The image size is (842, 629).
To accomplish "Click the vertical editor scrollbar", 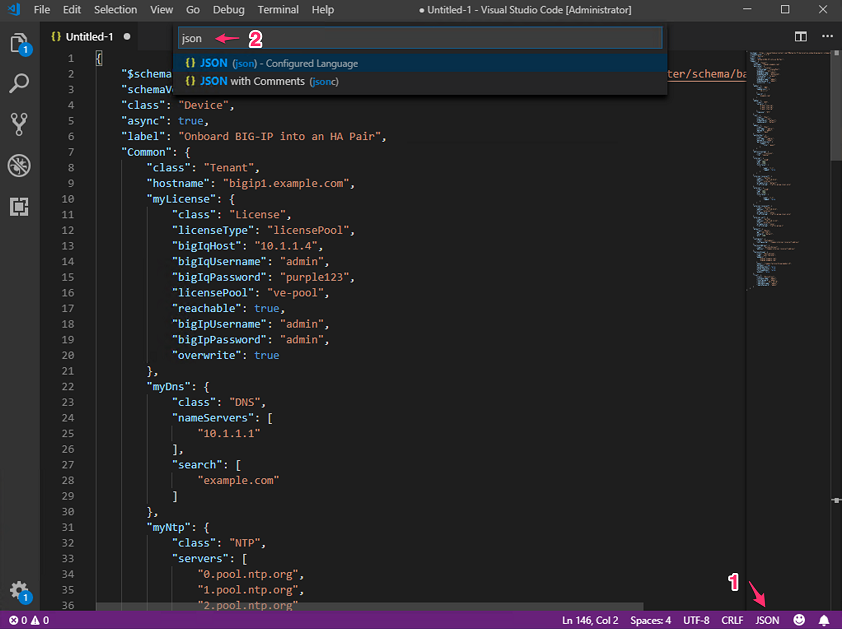I will (x=836, y=107).
